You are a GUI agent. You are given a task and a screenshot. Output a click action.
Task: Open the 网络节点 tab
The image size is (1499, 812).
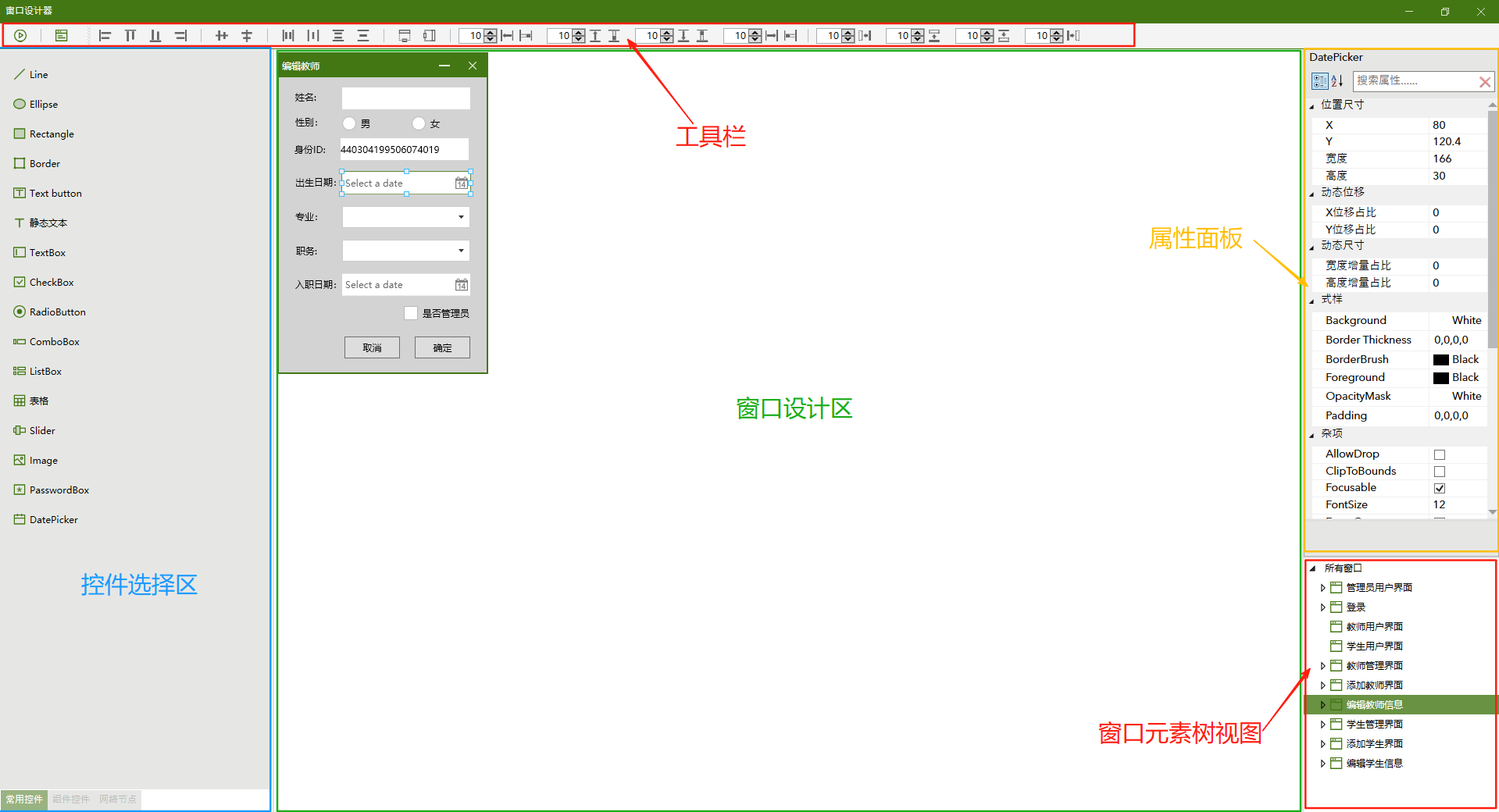117,800
